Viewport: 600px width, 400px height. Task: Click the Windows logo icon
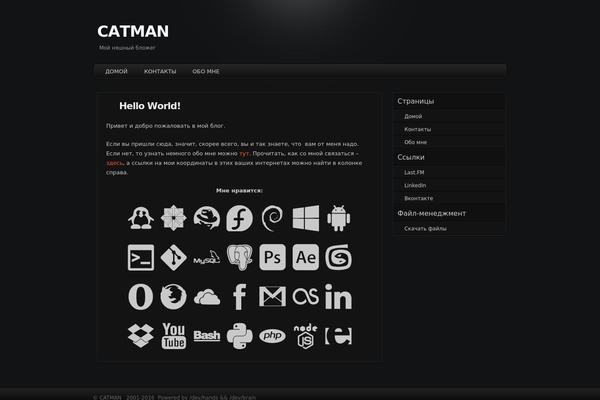305,218
